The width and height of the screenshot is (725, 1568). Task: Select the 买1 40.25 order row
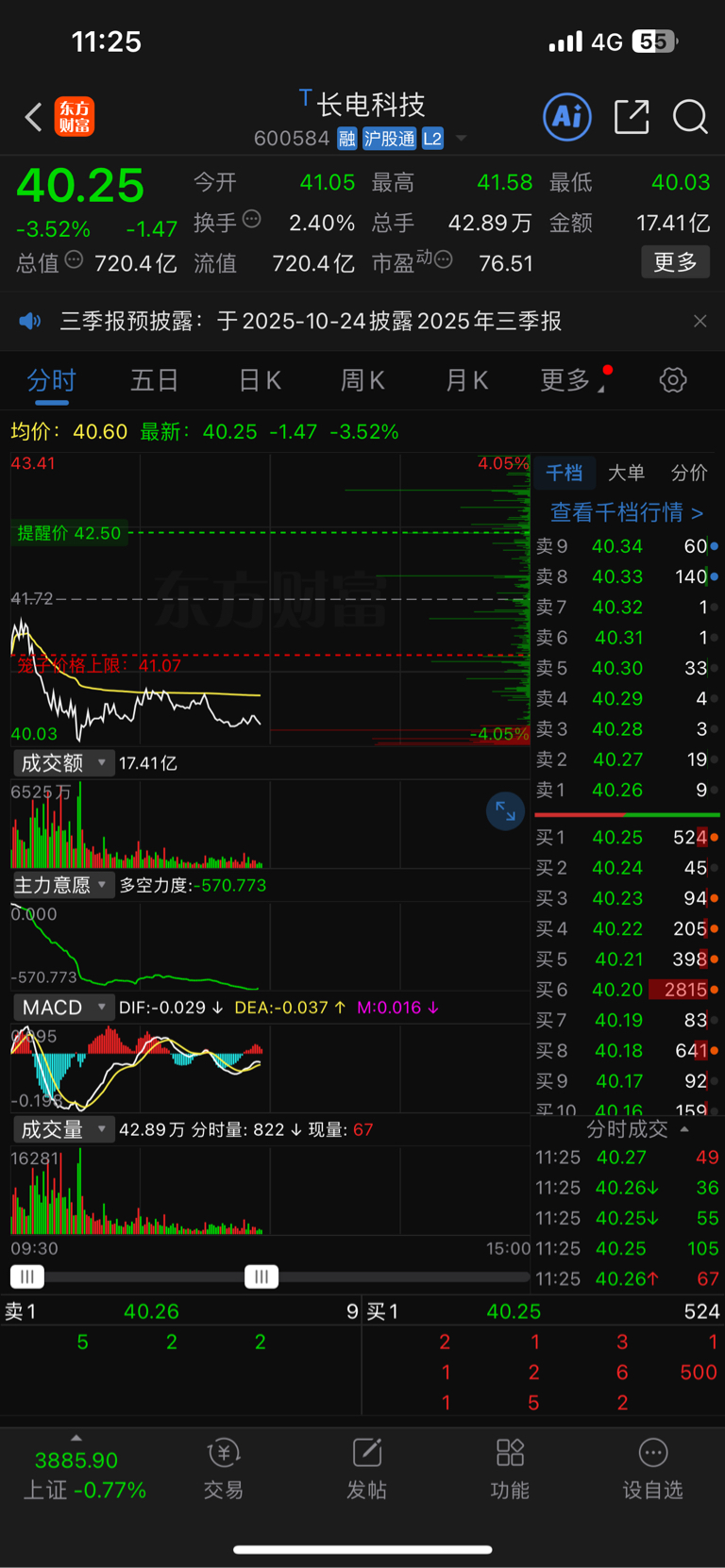coord(627,837)
